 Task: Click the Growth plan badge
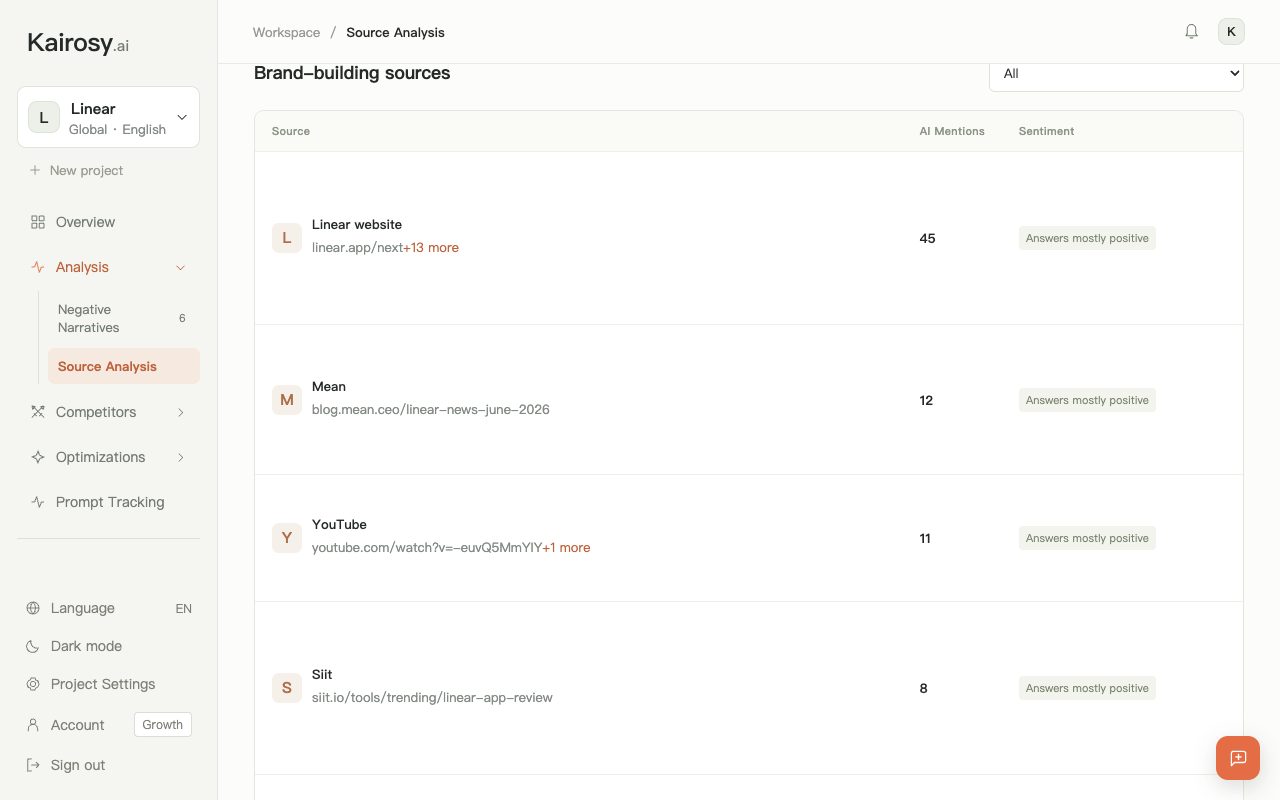pos(163,725)
